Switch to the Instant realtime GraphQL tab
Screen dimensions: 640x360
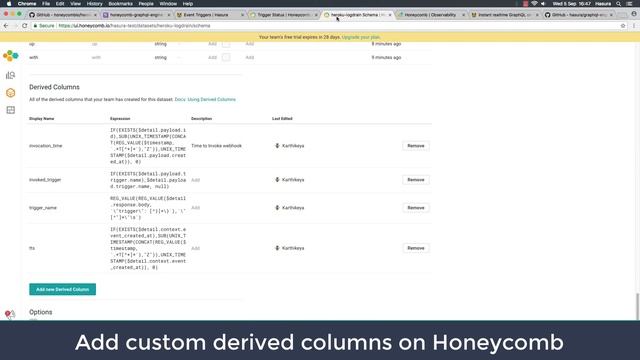coord(504,15)
